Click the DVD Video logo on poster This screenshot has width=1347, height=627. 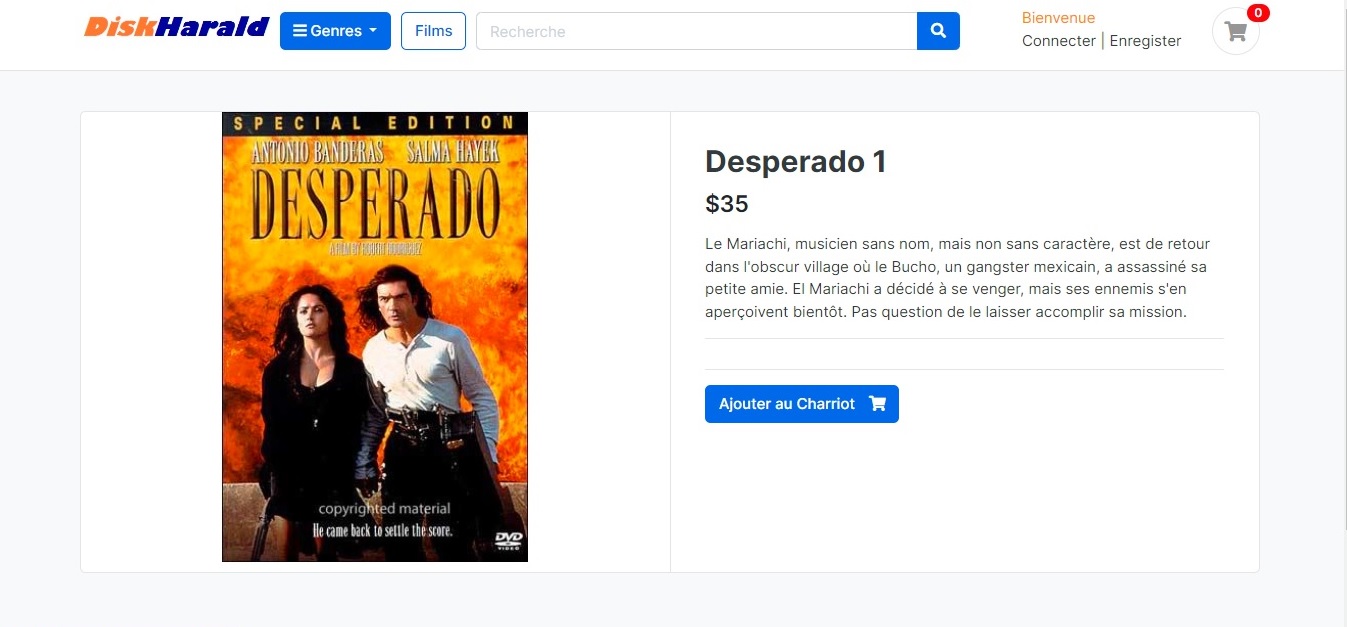click(x=508, y=541)
